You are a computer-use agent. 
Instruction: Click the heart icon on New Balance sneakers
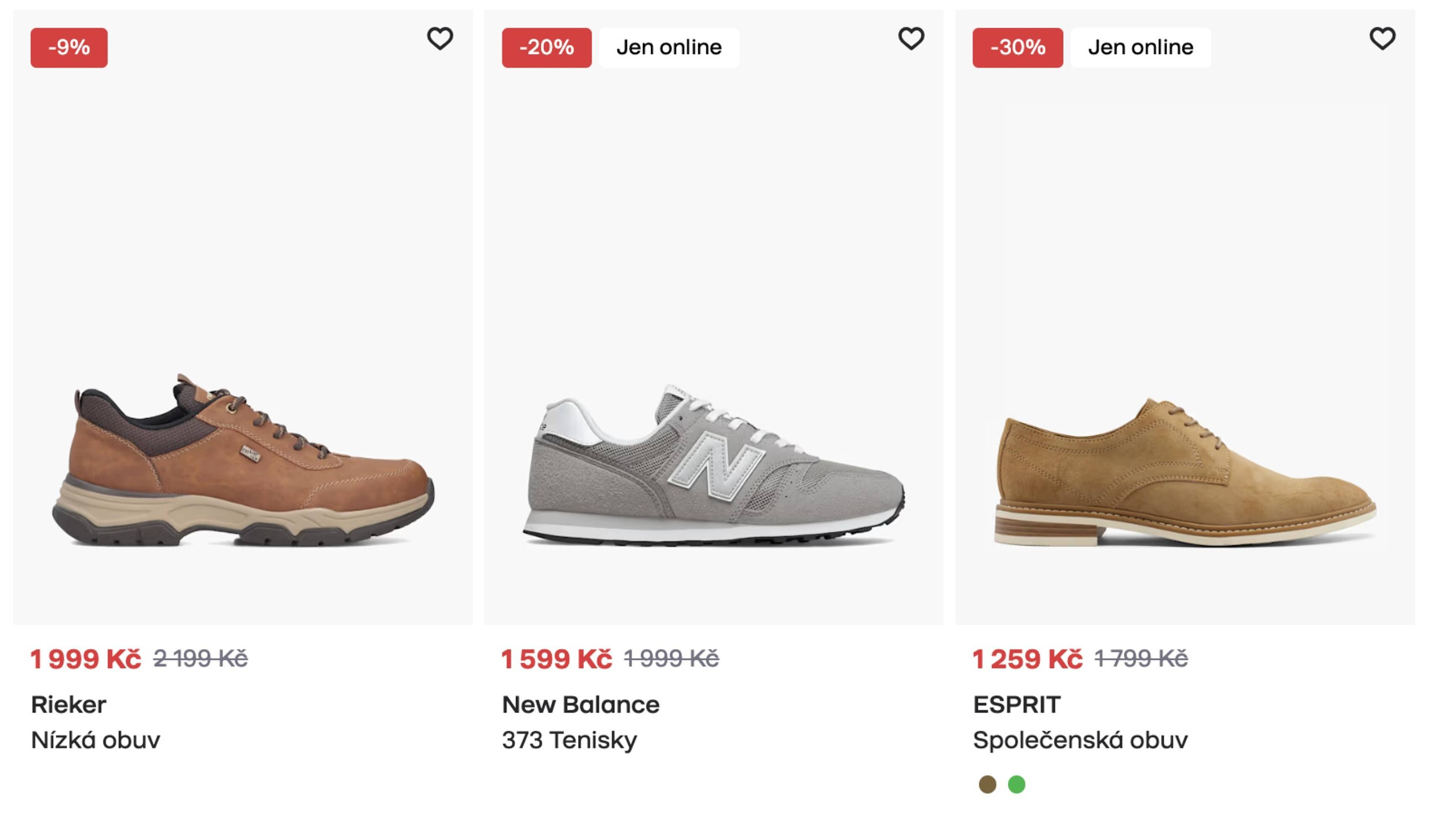click(x=911, y=39)
